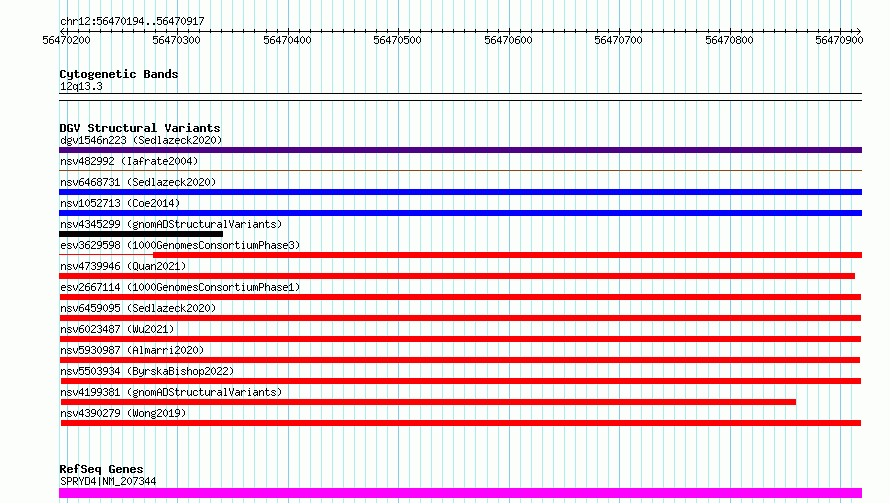Click the chr12:56470194..56470917 region label
890x503 pixels.
coord(132,21)
